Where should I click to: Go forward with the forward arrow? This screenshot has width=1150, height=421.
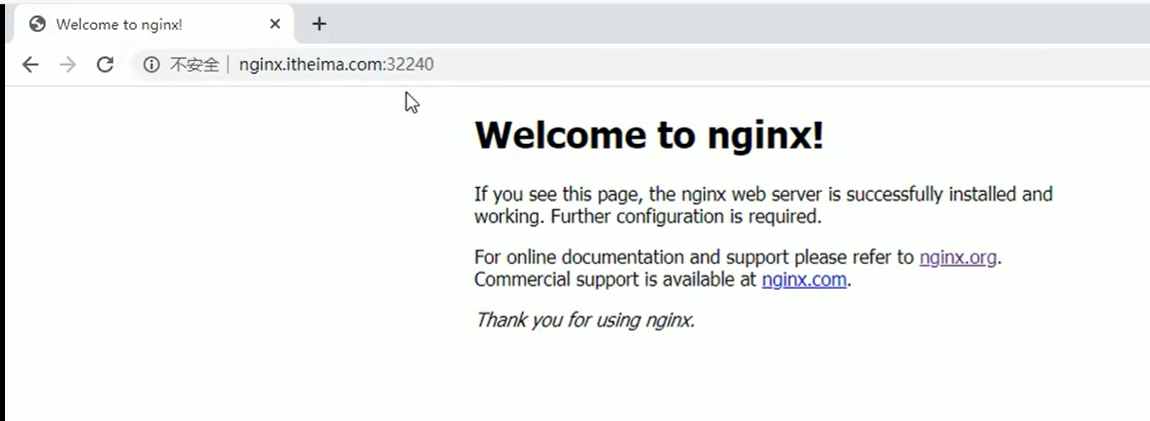[67, 65]
